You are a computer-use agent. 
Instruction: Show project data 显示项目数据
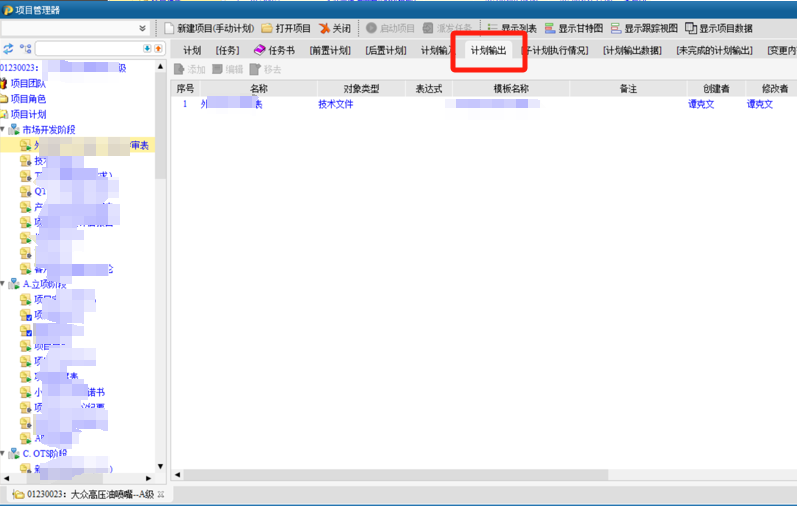point(719,28)
